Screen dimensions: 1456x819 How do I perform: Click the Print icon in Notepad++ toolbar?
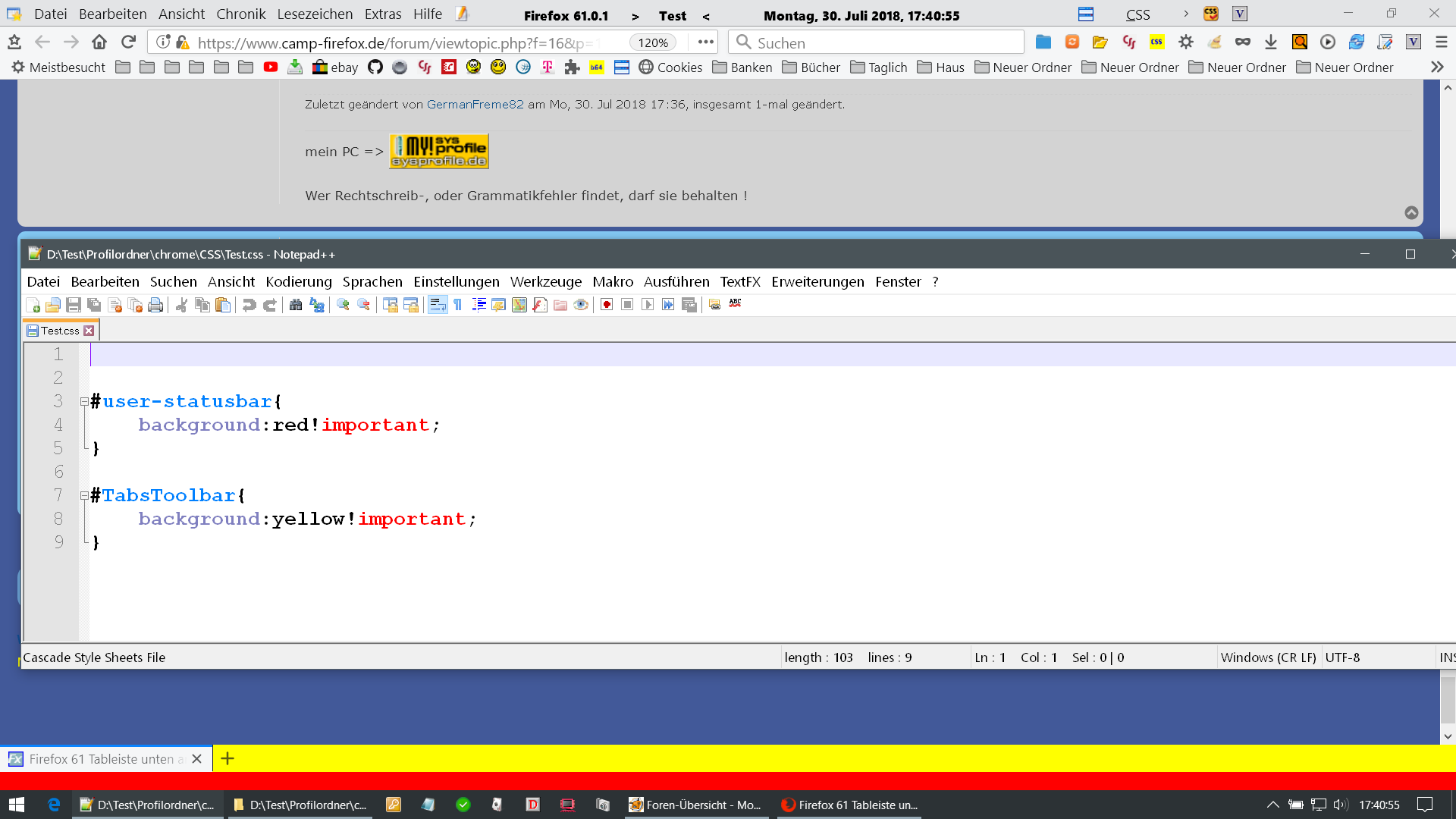tap(155, 305)
